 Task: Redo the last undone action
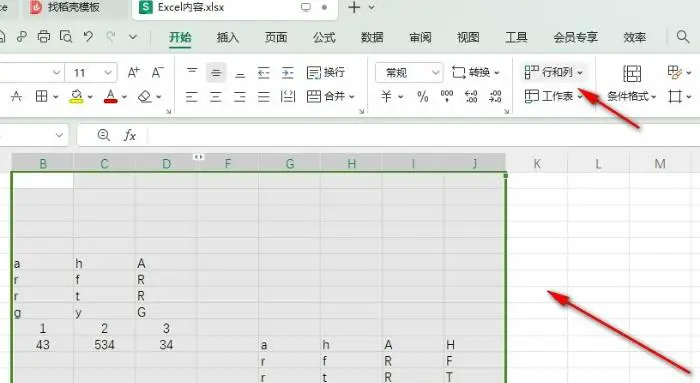click(x=111, y=37)
